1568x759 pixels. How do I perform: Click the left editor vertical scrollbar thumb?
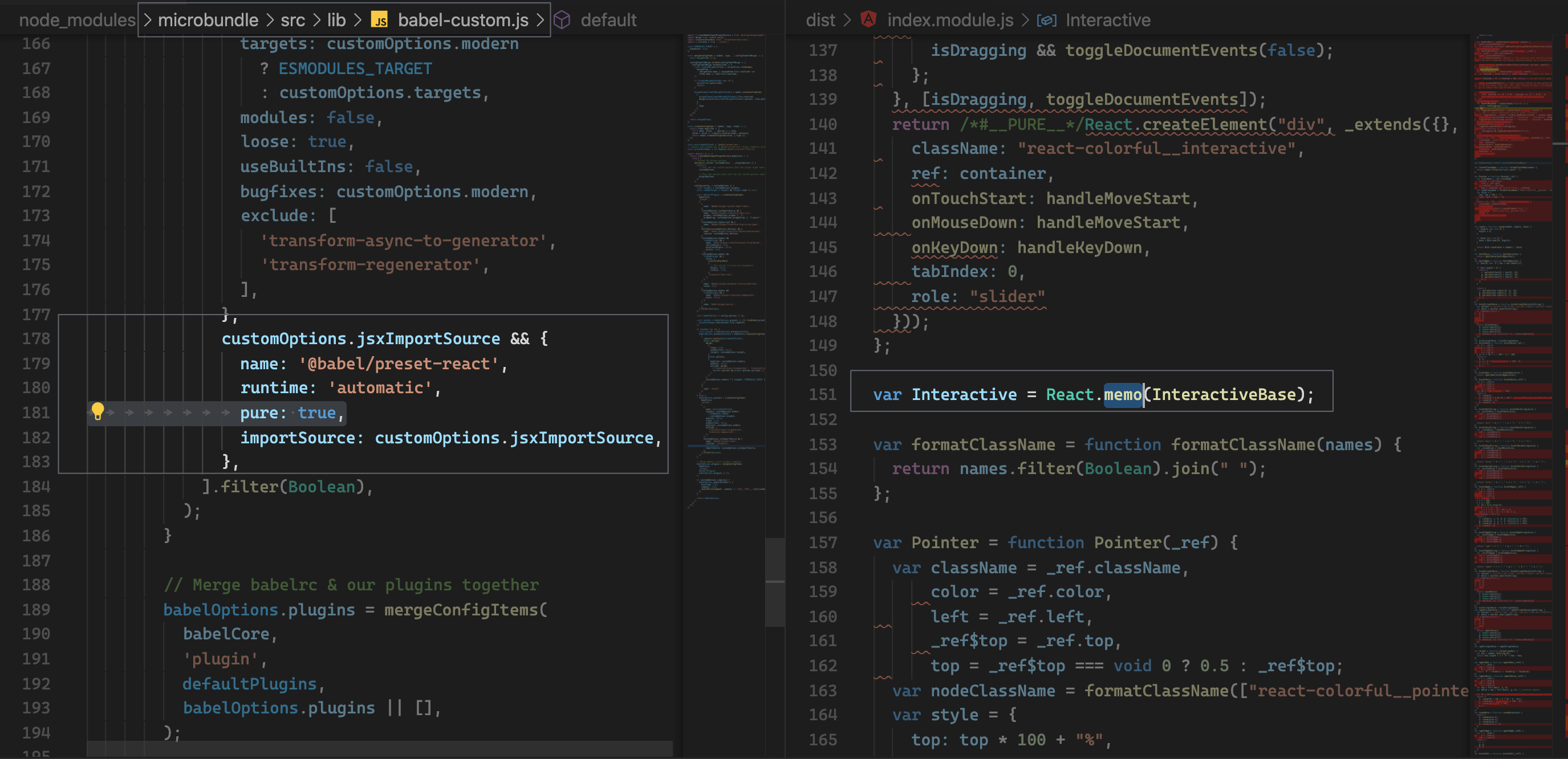click(x=775, y=582)
